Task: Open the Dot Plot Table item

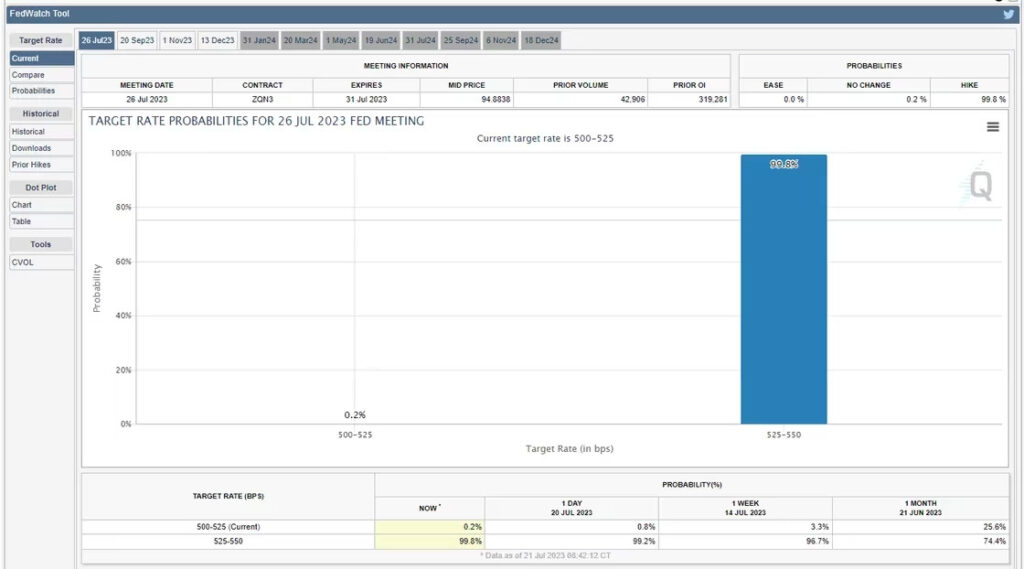Action: pos(42,221)
